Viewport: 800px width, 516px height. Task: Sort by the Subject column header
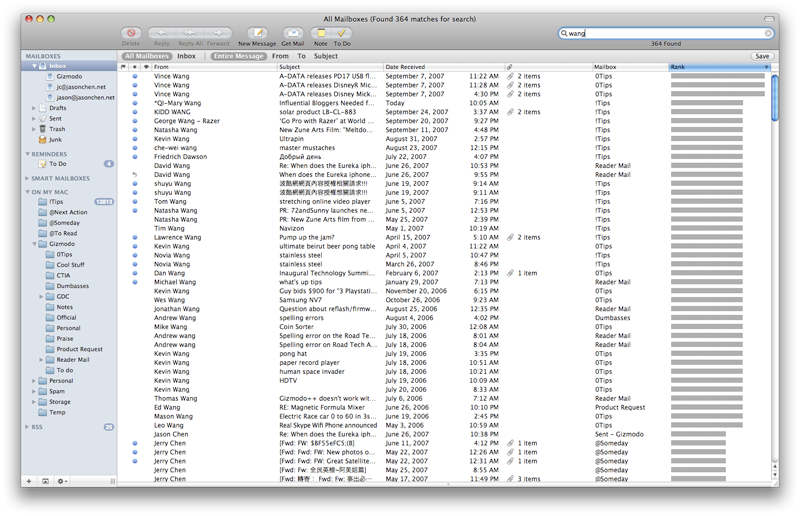coord(330,67)
